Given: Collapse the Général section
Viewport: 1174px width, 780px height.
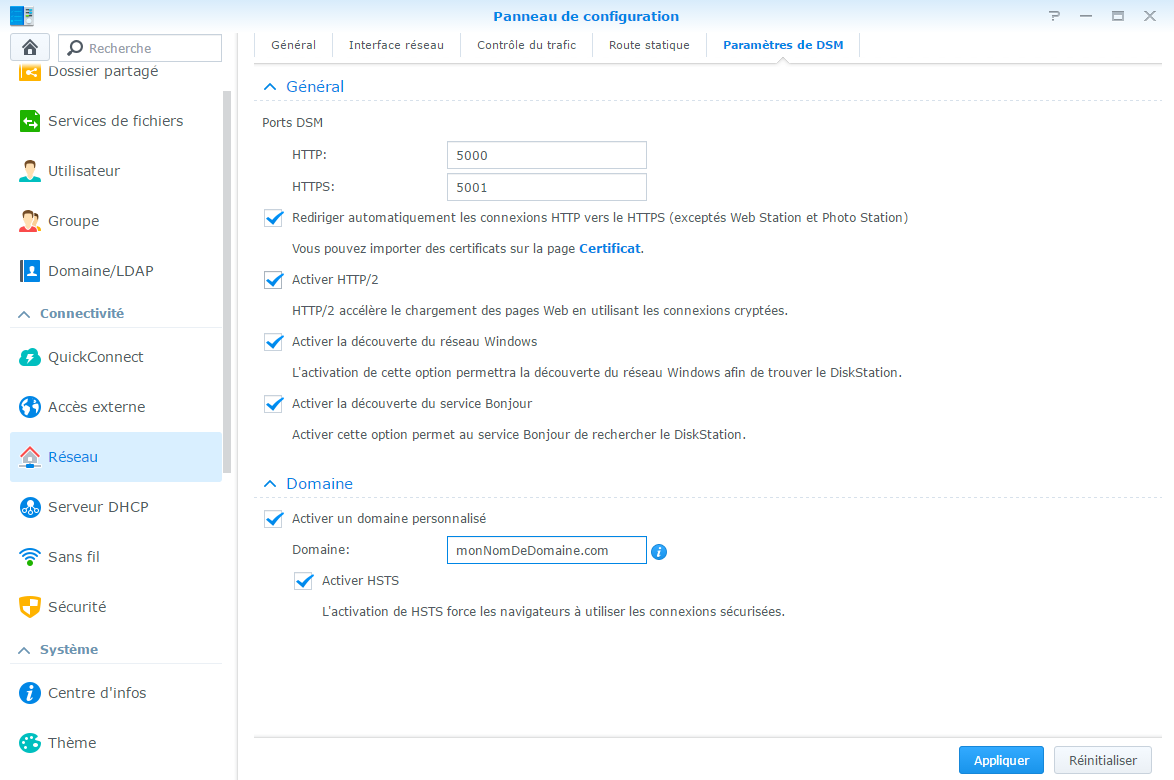Looking at the screenshot, I should point(270,87).
